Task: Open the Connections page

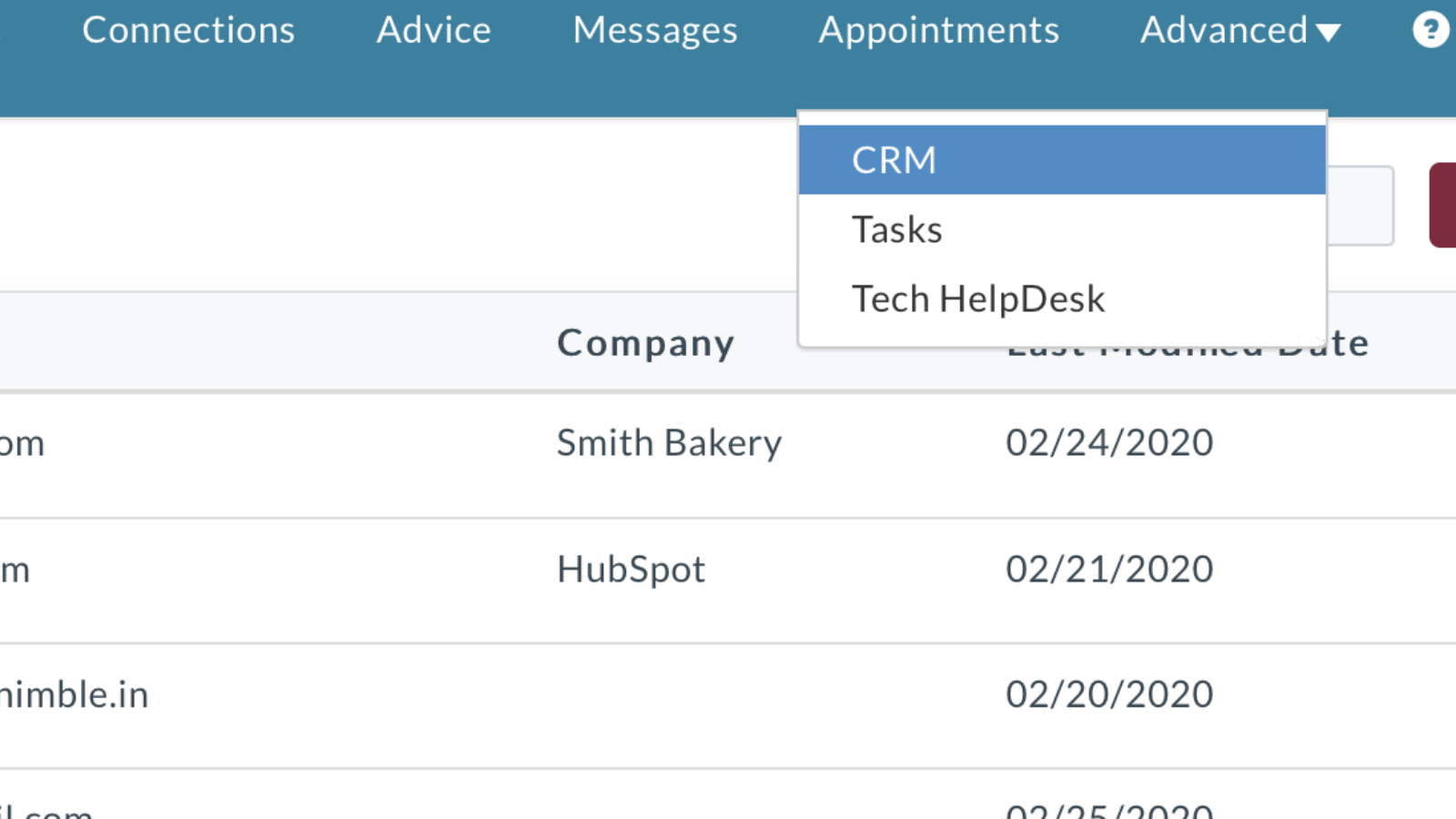Action: tap(188, 31)
